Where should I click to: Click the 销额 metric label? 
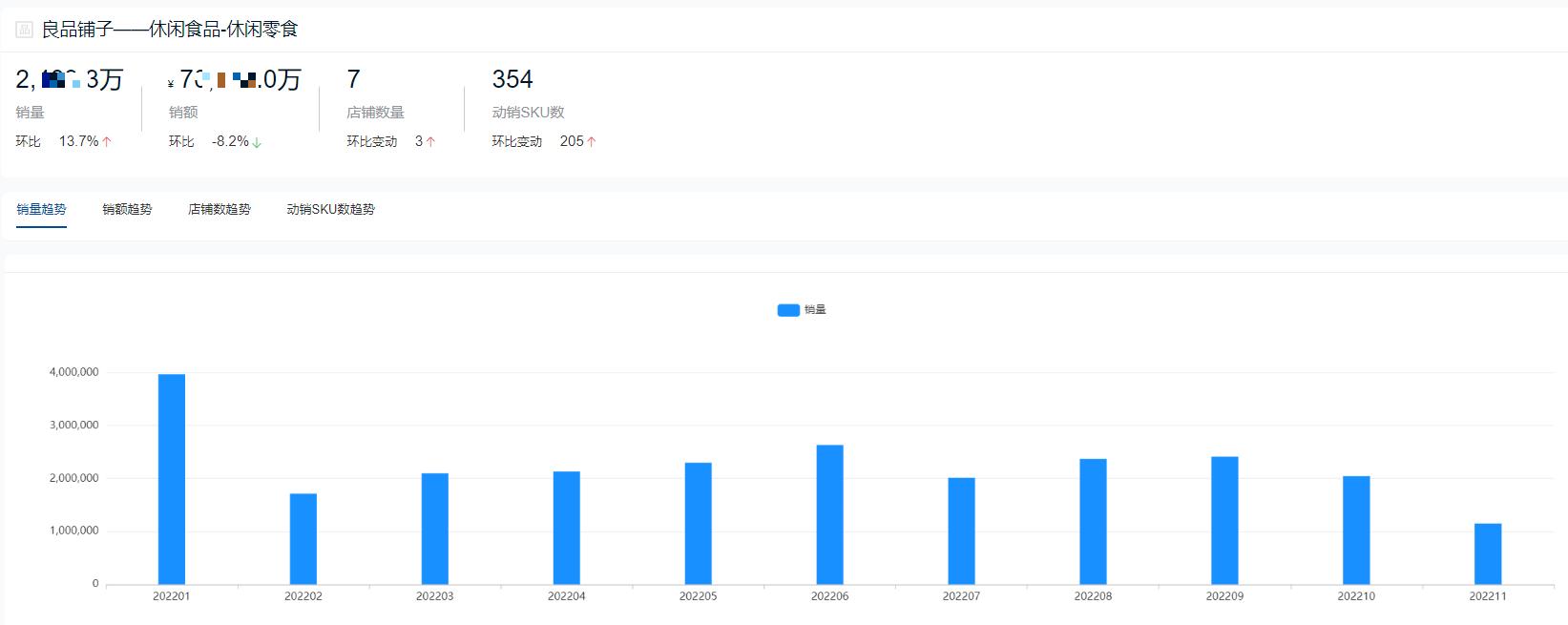click(183, 113)
